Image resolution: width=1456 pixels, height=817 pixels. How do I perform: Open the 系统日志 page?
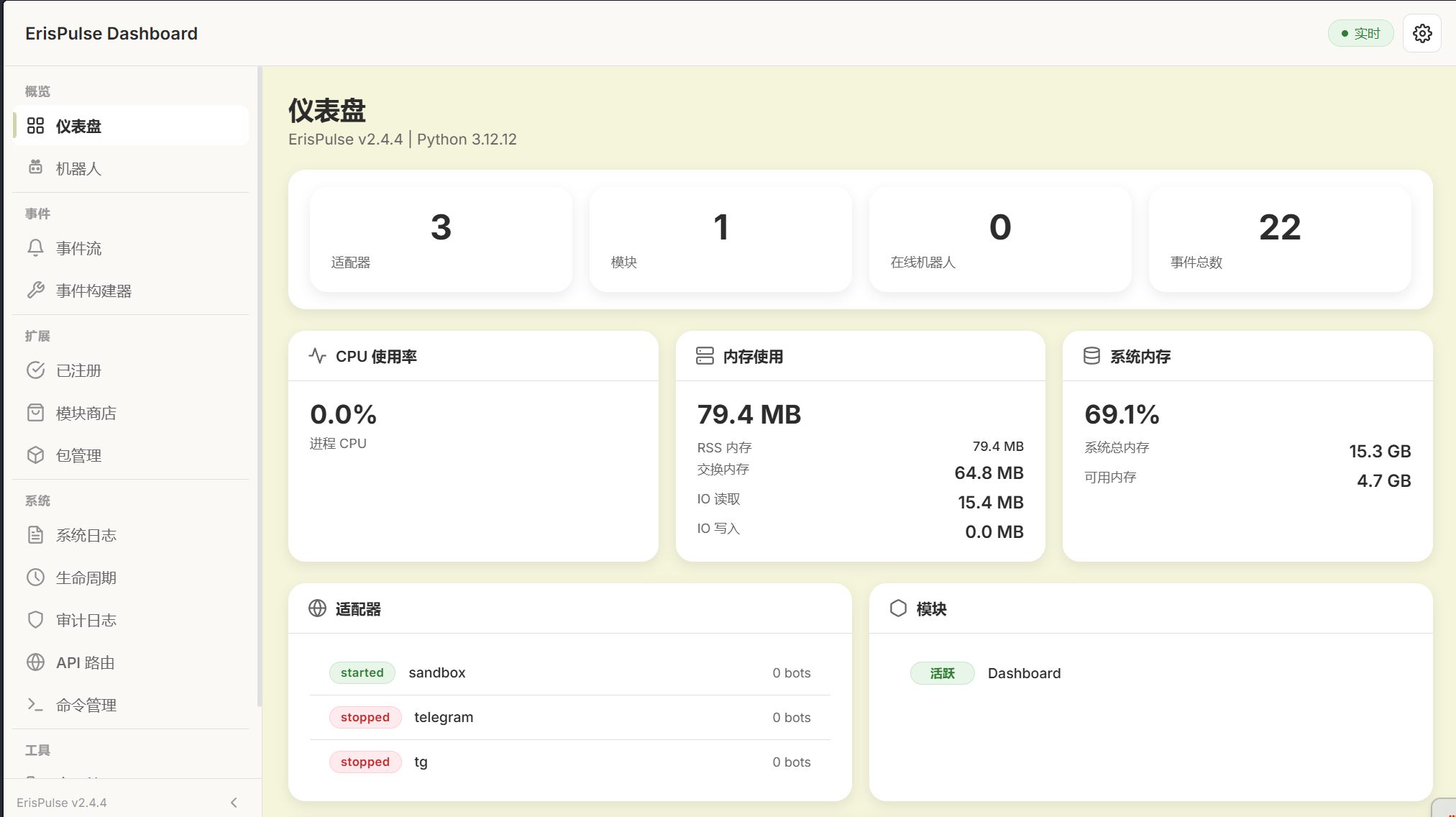(131, 535)
